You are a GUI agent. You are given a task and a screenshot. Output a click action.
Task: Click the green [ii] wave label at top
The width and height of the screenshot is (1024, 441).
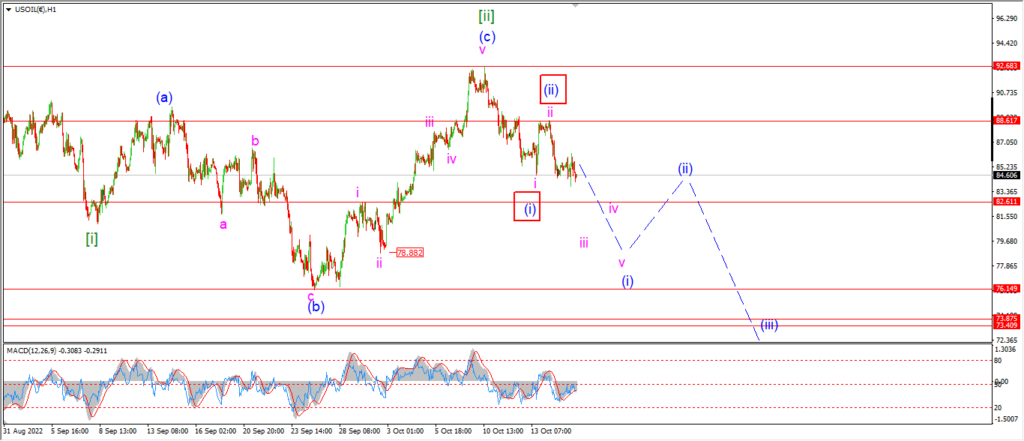486,15
